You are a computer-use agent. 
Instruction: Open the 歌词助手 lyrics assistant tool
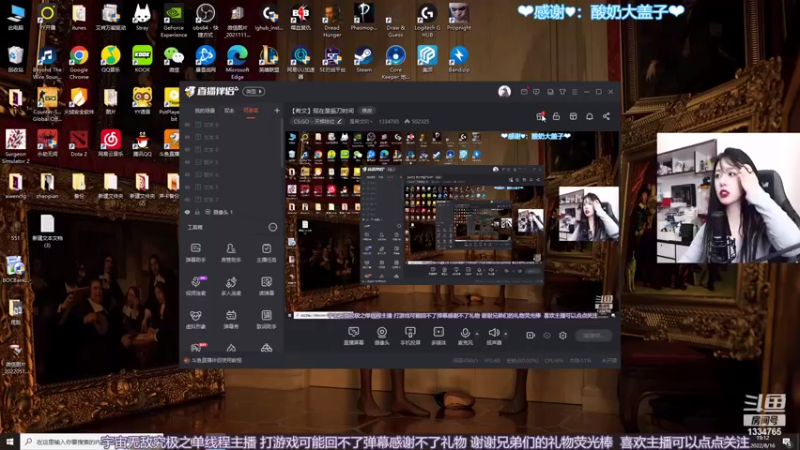pyautogui.click(x=266, y=319)
